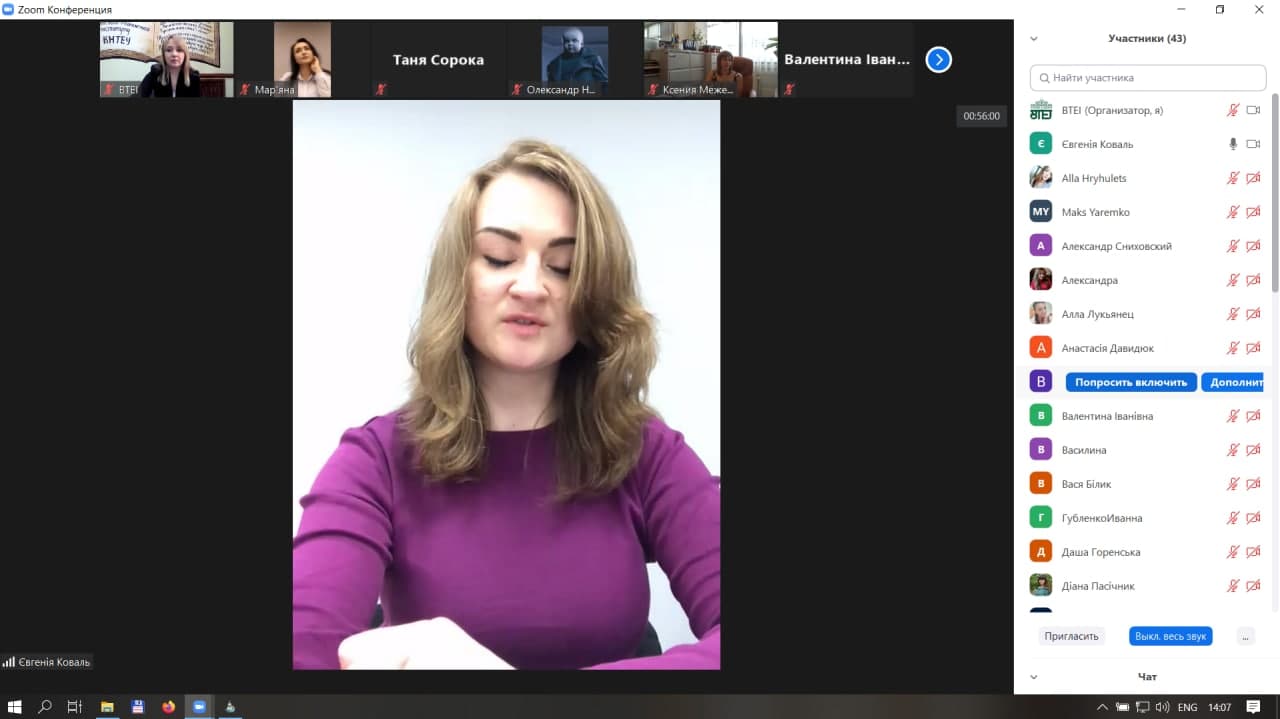Click the signal strength icon near Євгенія Коваль label
Screen dimensions: 1280x719
point(9,662)
